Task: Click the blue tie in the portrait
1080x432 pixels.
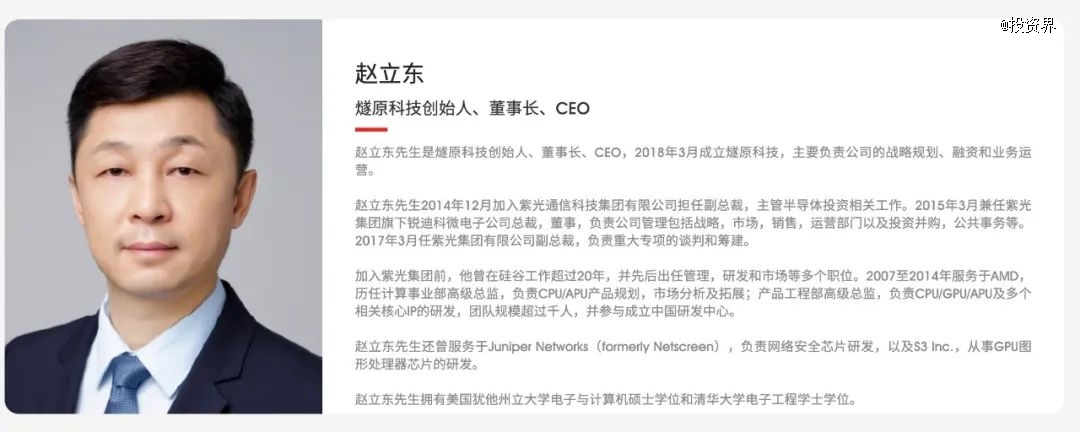Action: point(128,382)
